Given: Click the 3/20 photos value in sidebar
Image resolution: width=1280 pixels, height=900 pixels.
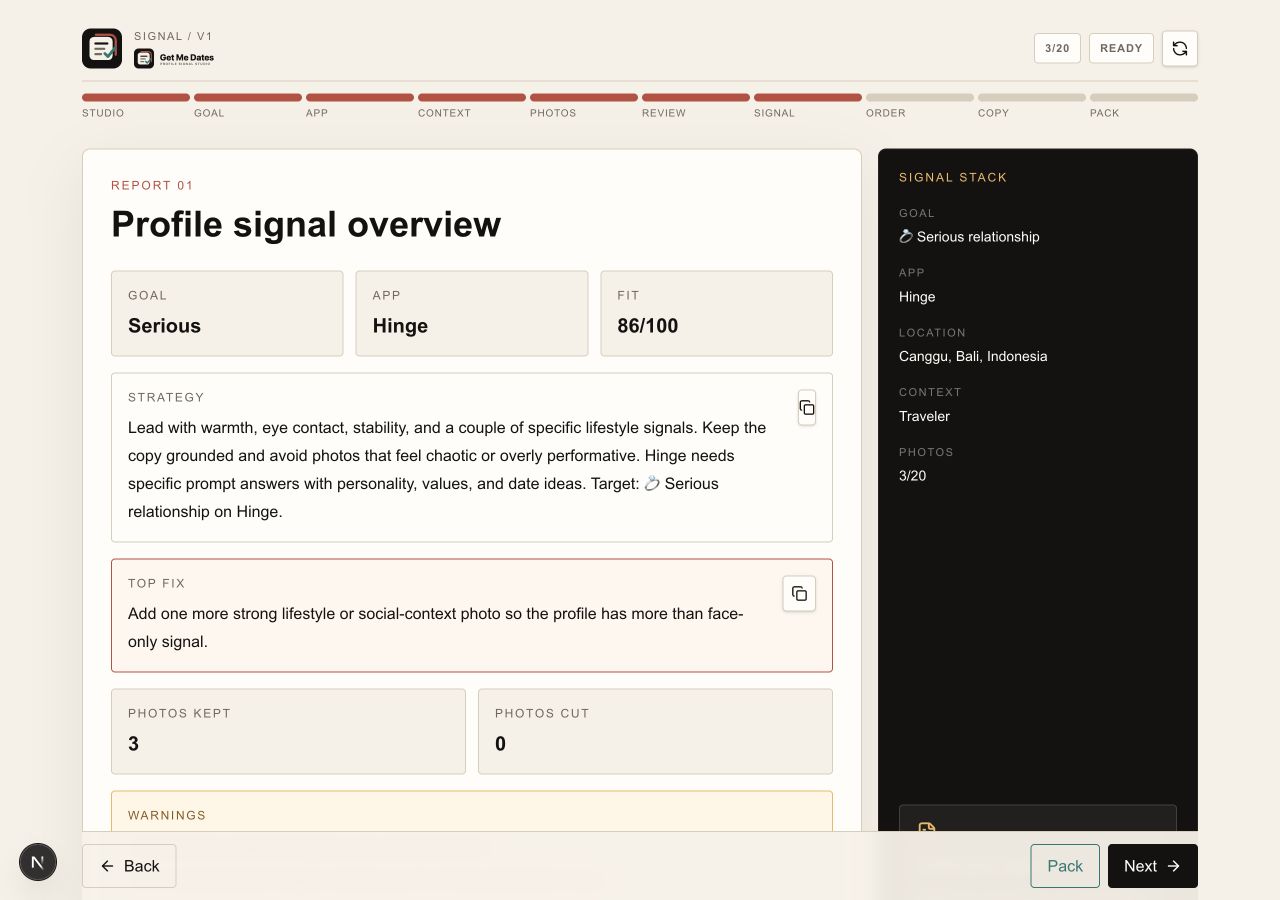Looking at the screenshot, I should coord(912,476).
